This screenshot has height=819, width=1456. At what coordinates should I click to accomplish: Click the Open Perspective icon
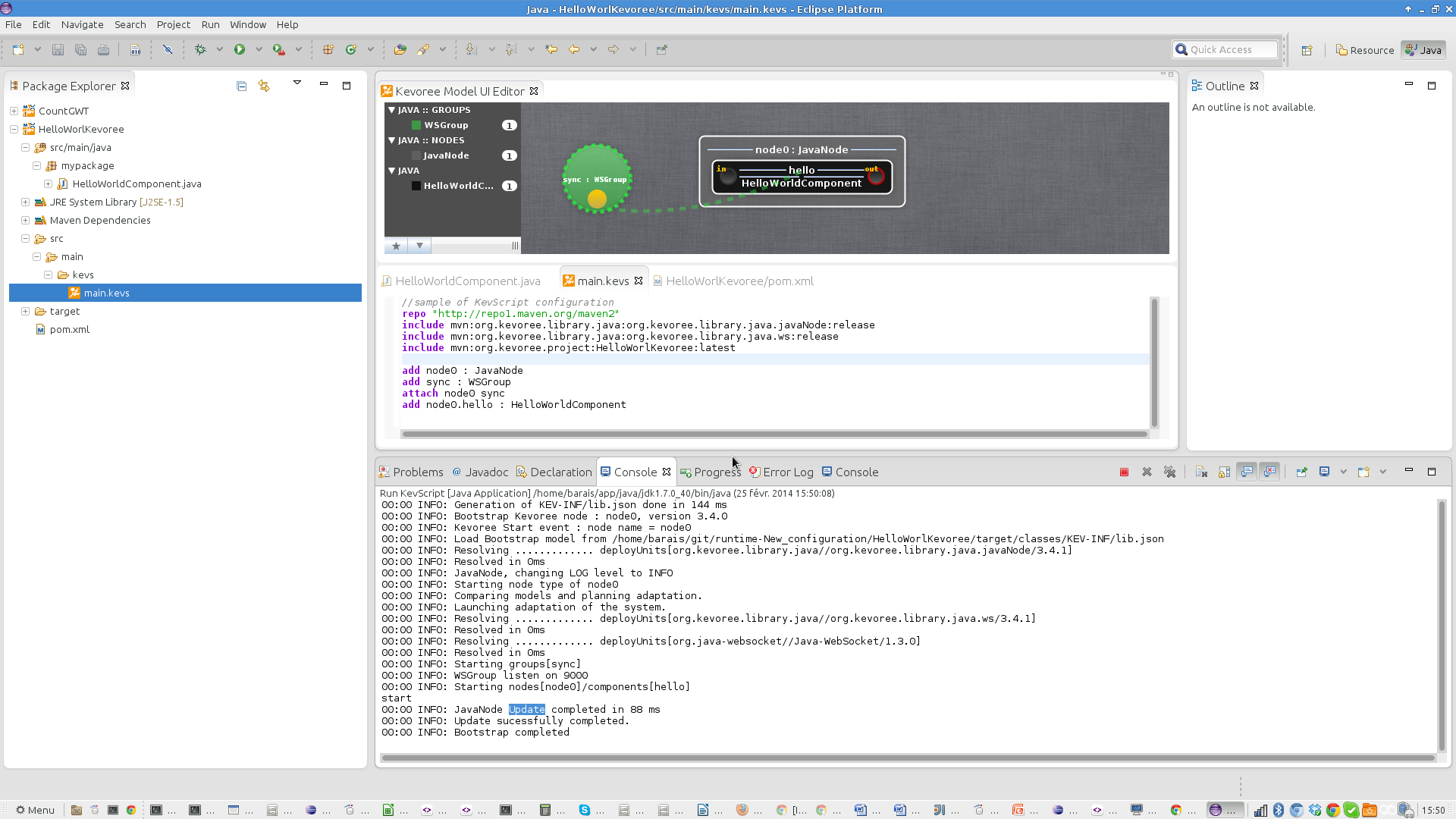(1307, 50)
